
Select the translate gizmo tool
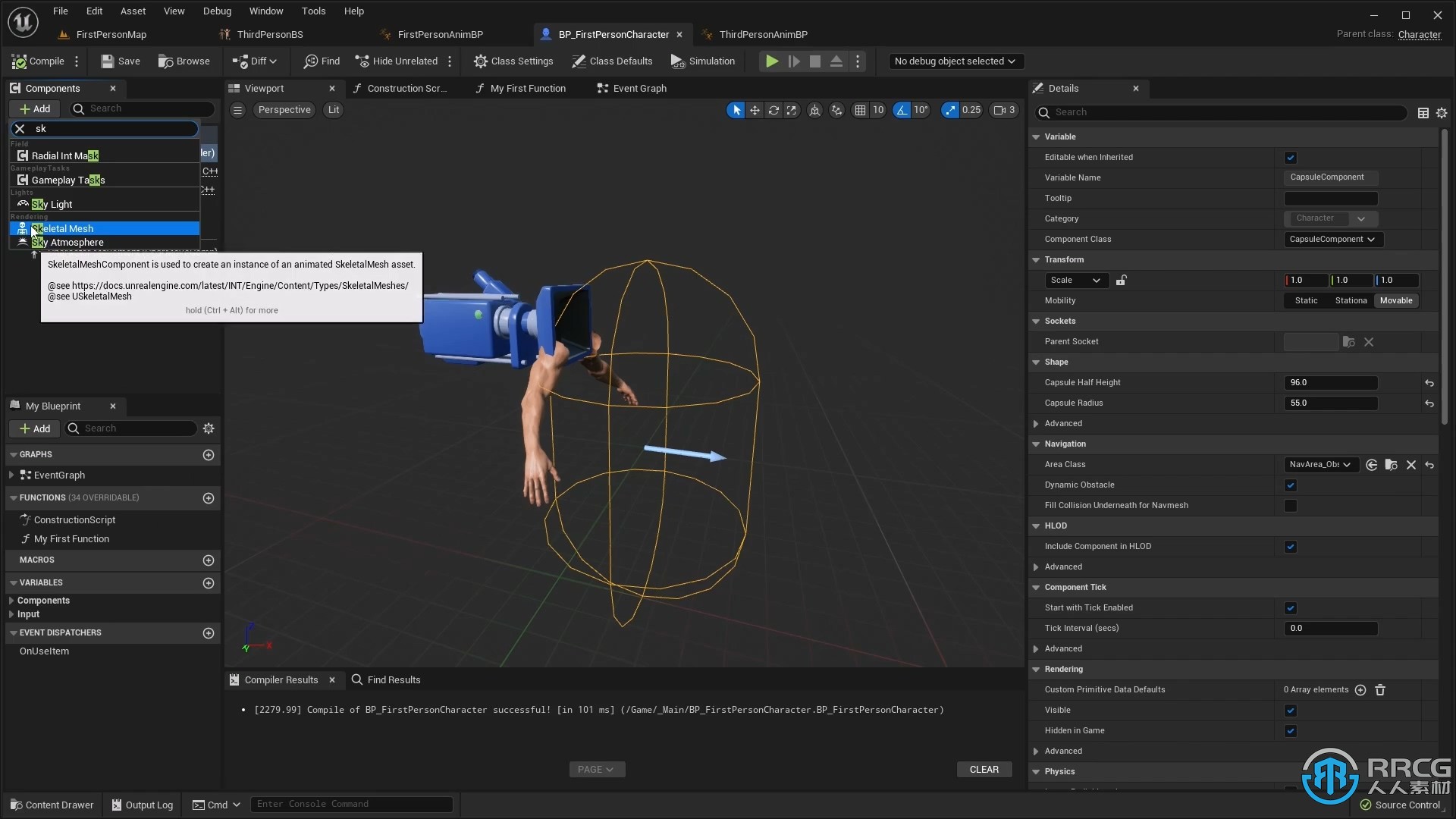755,110
